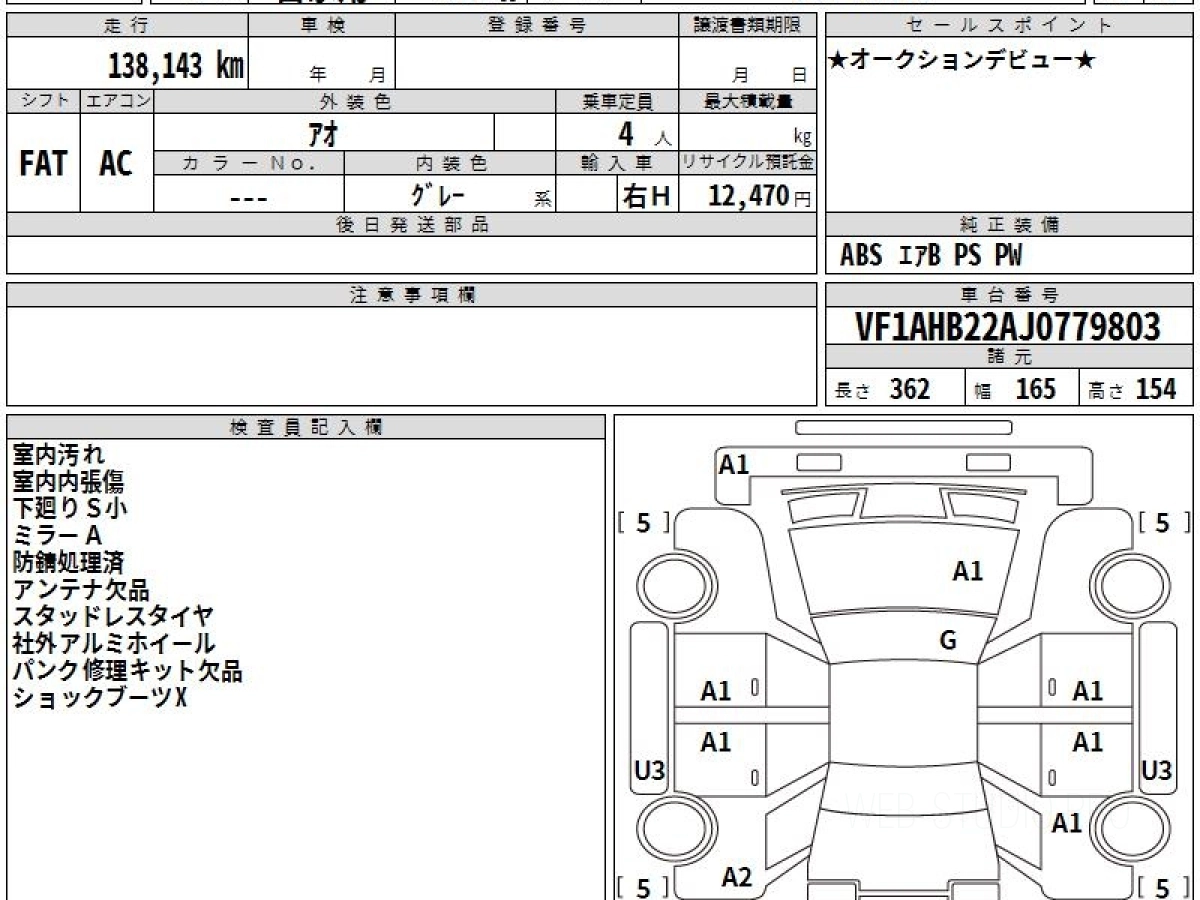The image size is (1200, 900).
Task: Click the mileage value 138,143 km
Action: click(x=176, y=66)
